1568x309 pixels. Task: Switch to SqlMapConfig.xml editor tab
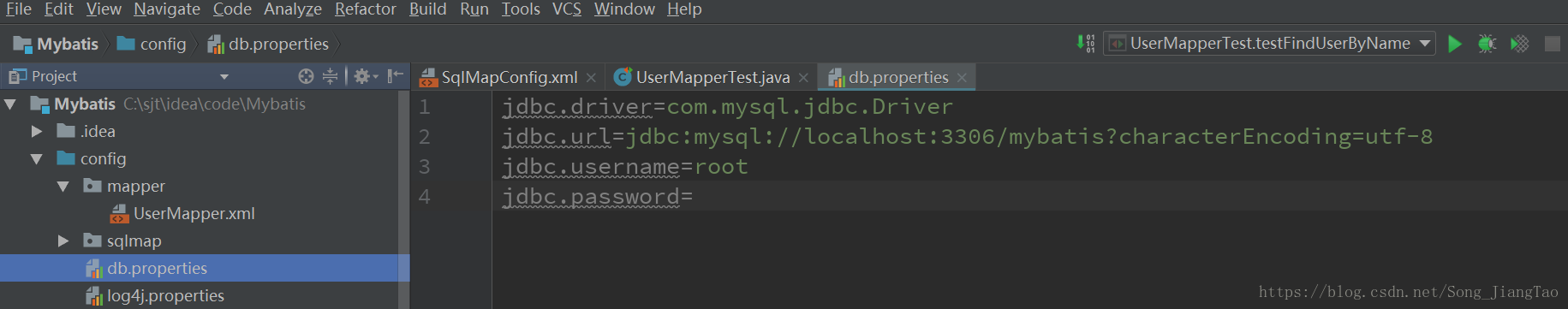click(x=509, y=78)
